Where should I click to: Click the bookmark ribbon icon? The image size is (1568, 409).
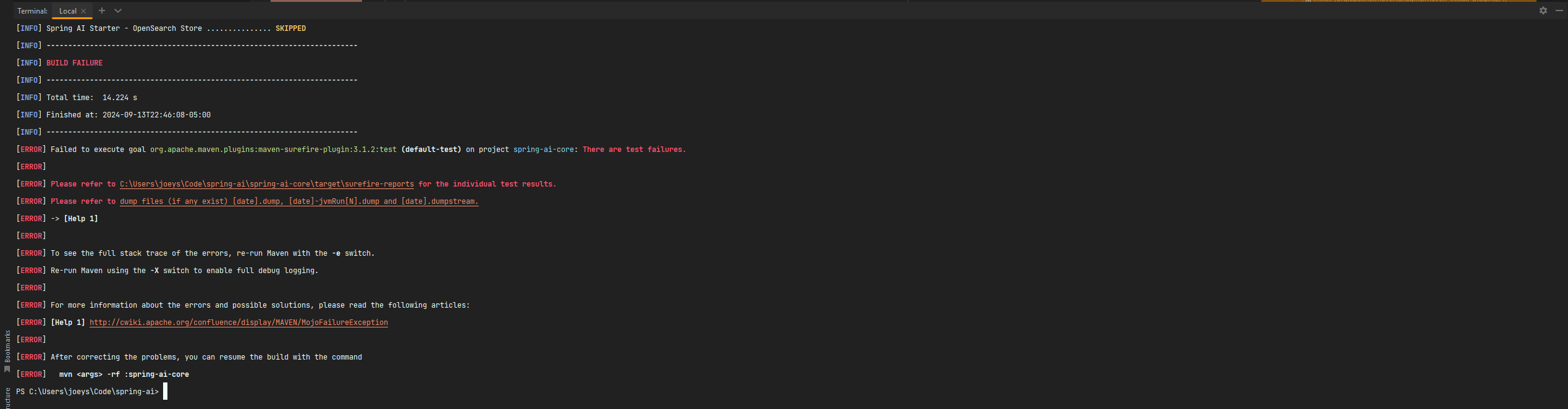tap(7, 369)
